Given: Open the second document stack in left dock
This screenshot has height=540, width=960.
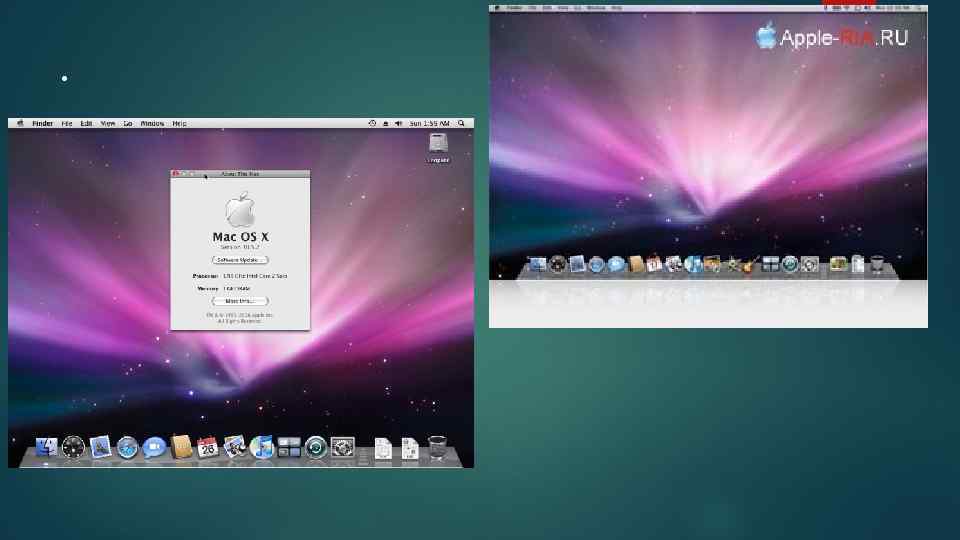Looking at the screenshot, I should coord(410,448).
